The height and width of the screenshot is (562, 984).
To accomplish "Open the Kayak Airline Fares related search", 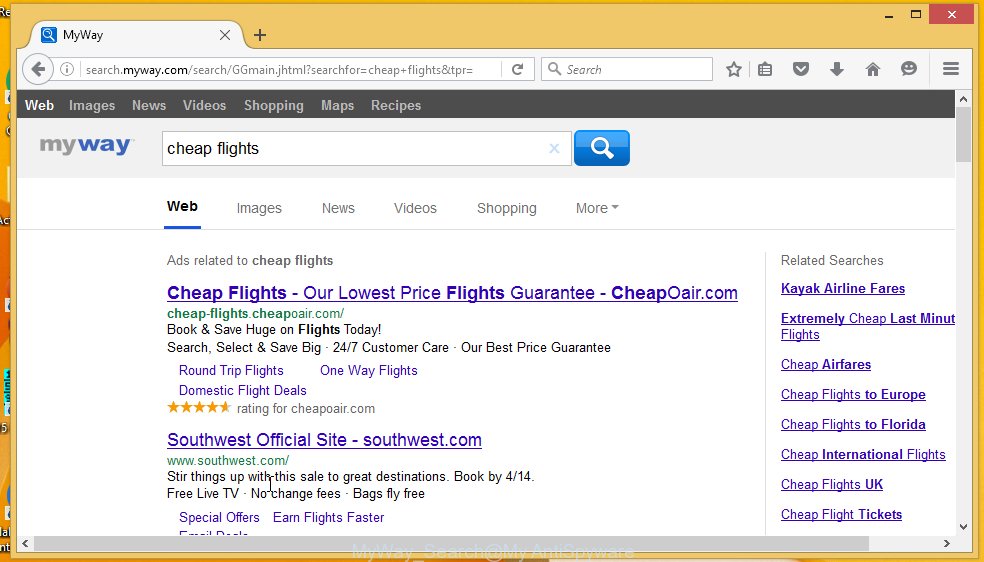I will pos(842,288).
